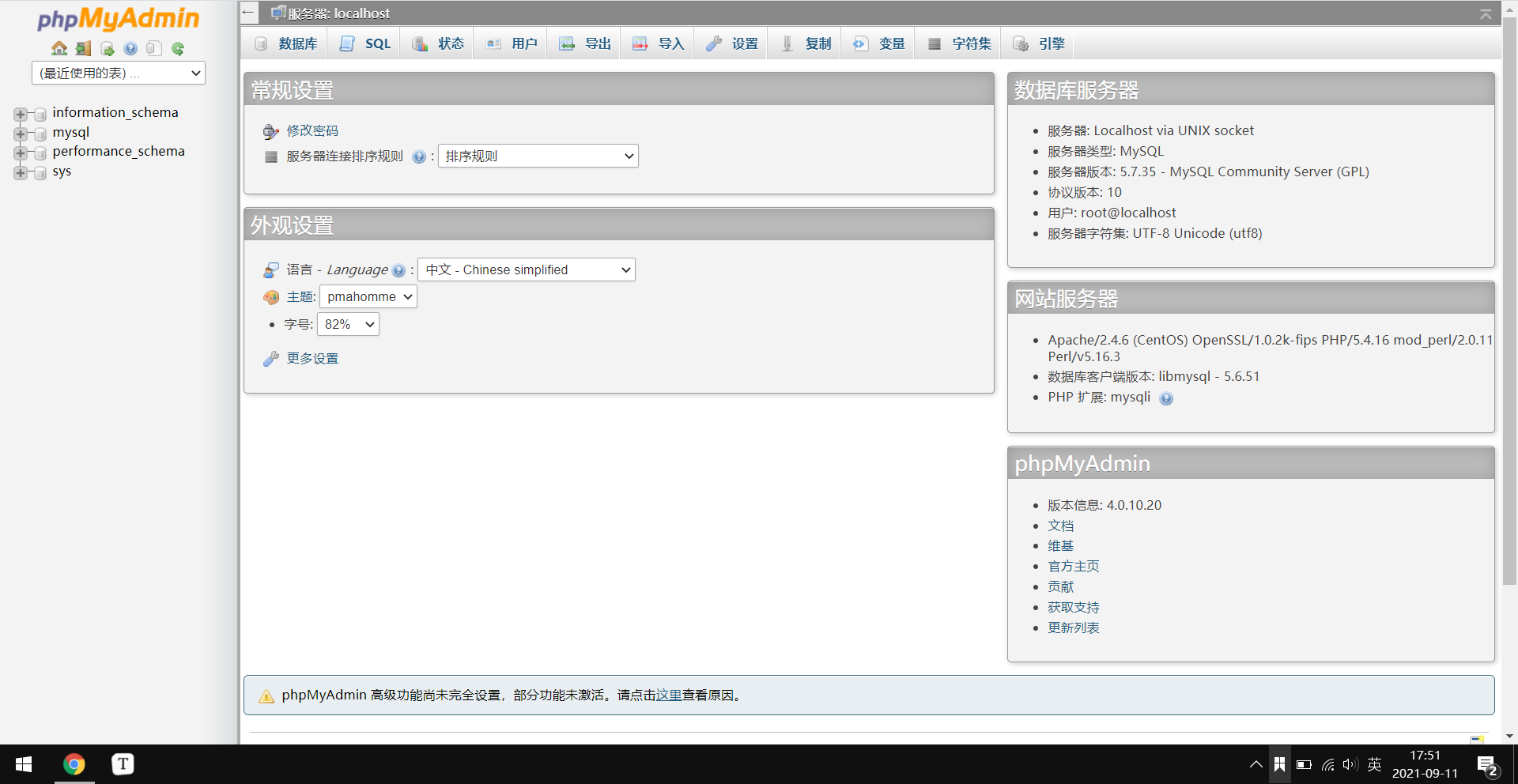Viewport: 1518px width, 784px height.
Task: Click 这里 link in the warning notice
Action: pos(669,695)
